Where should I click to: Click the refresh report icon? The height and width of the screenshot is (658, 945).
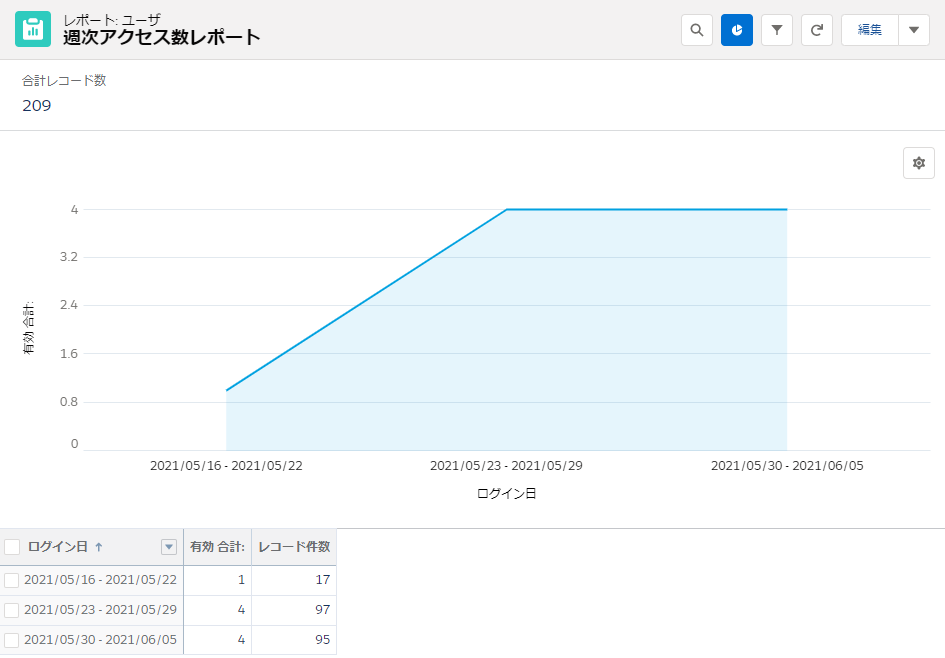(817, 30)
